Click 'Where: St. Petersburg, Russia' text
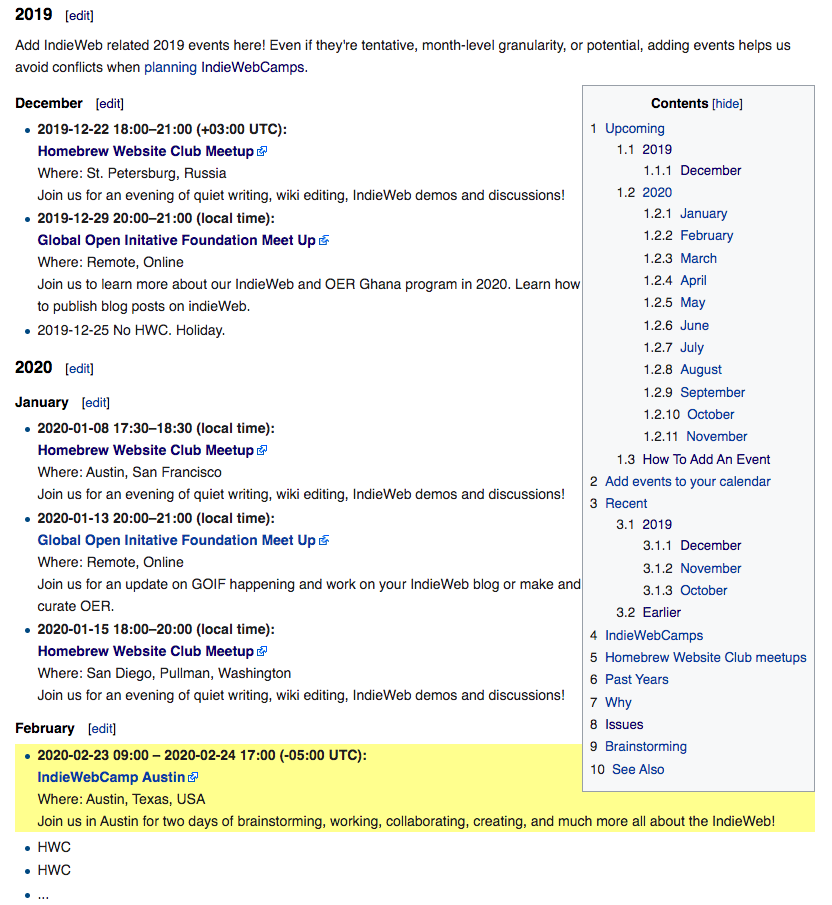832x905 pixels. coord(132,173)
